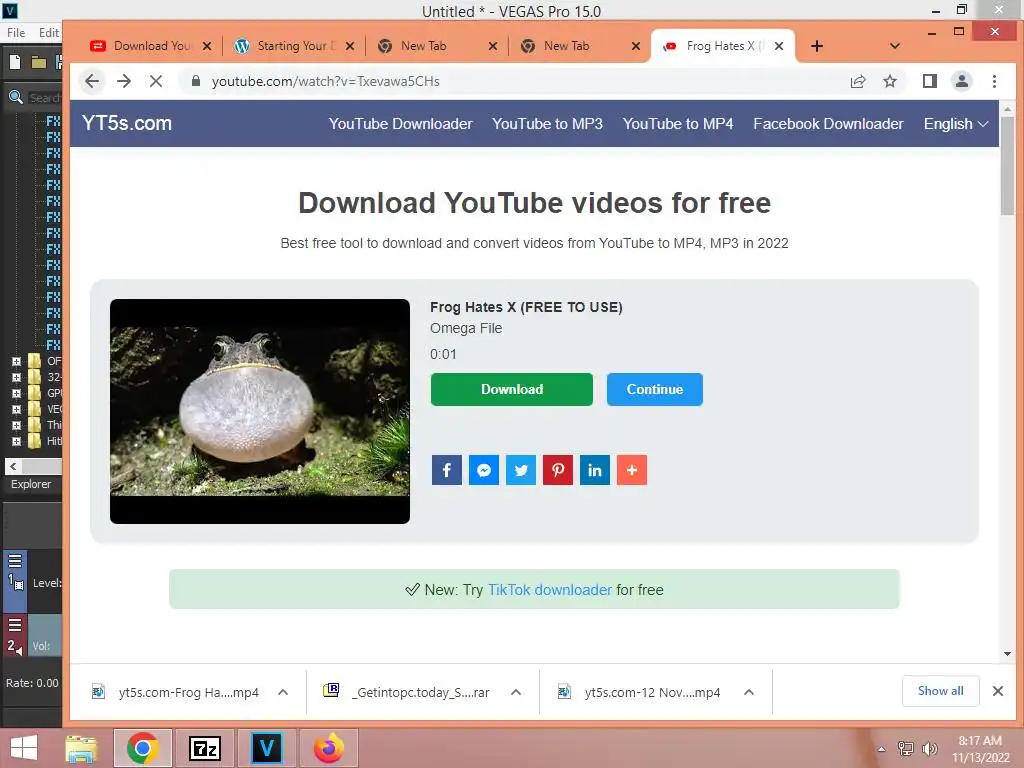This screenshot has height=768, width=1024.
Task: Click the Chrome taskbar icon
Action: coord(142,748)
